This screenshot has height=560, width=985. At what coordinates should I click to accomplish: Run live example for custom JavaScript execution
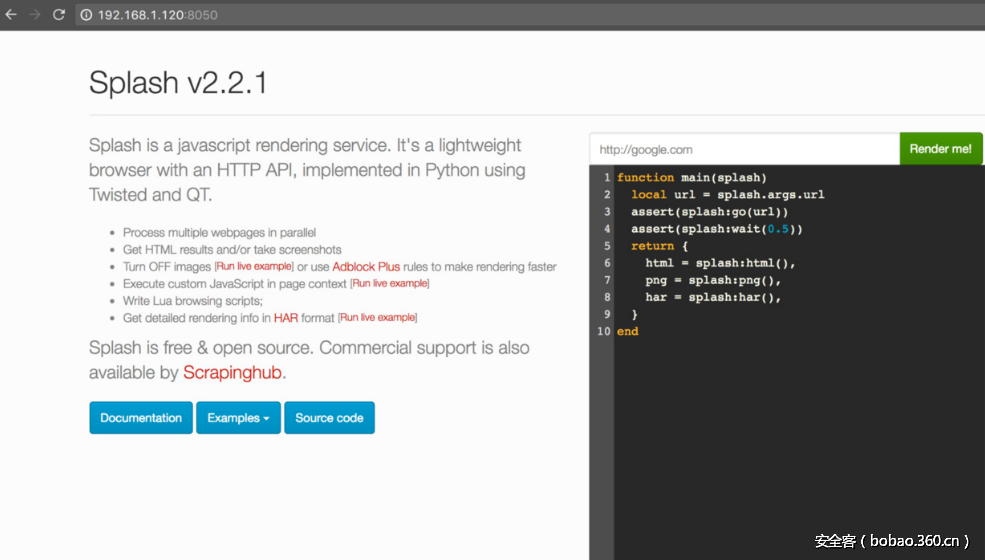(x=389, y=284)
